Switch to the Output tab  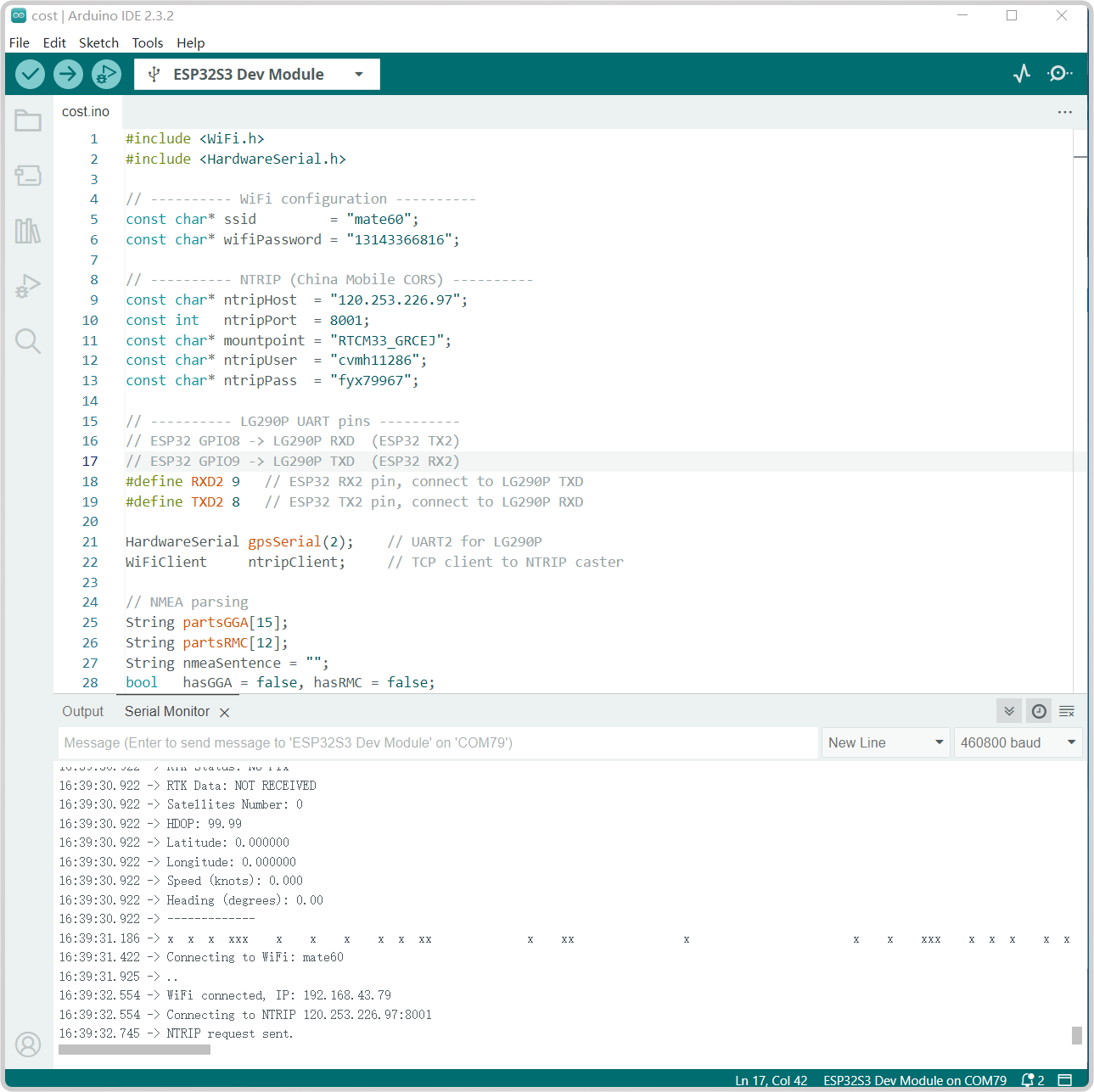tap(82, 711)
